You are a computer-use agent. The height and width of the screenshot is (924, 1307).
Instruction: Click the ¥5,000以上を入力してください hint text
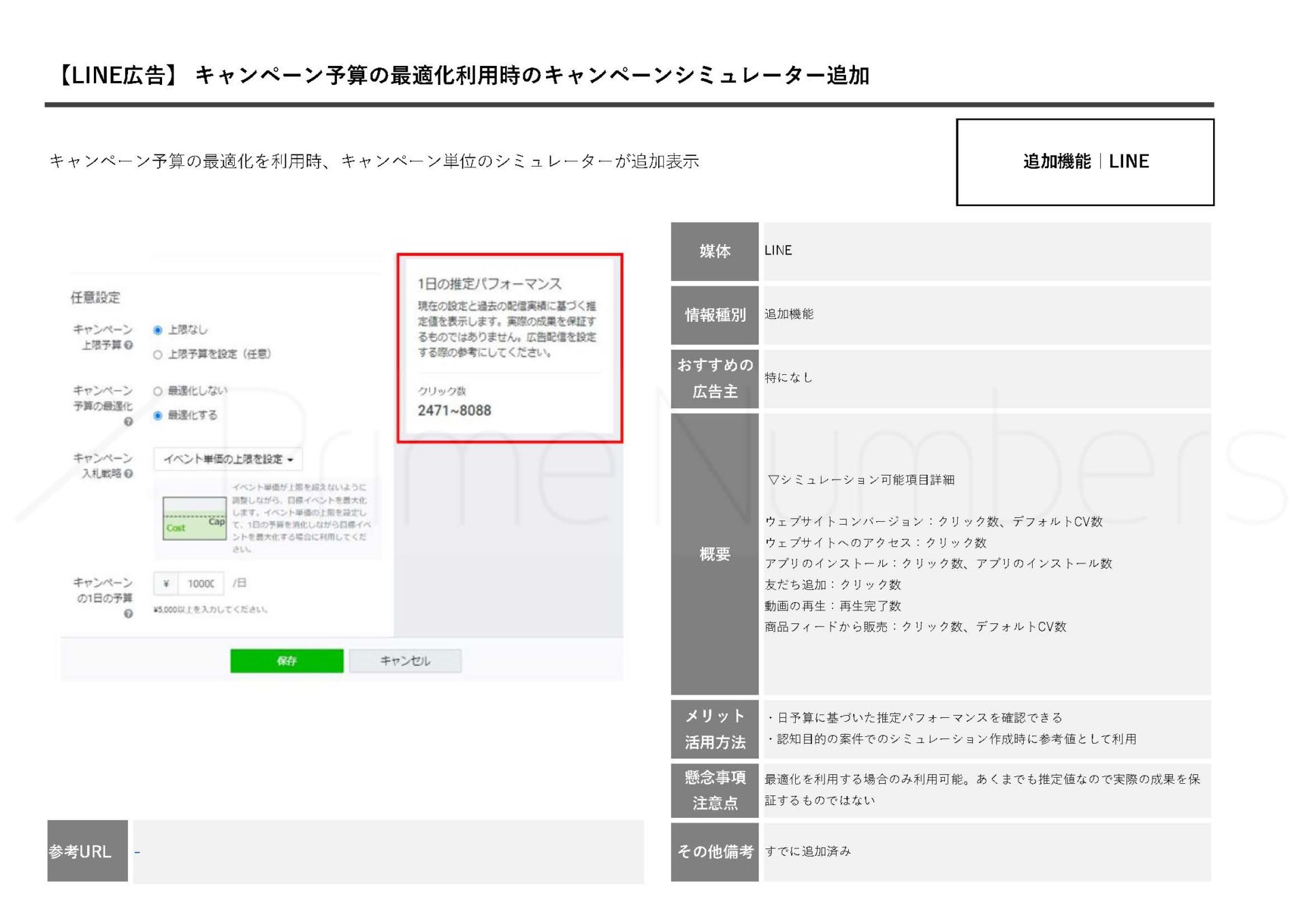point(210,610)
